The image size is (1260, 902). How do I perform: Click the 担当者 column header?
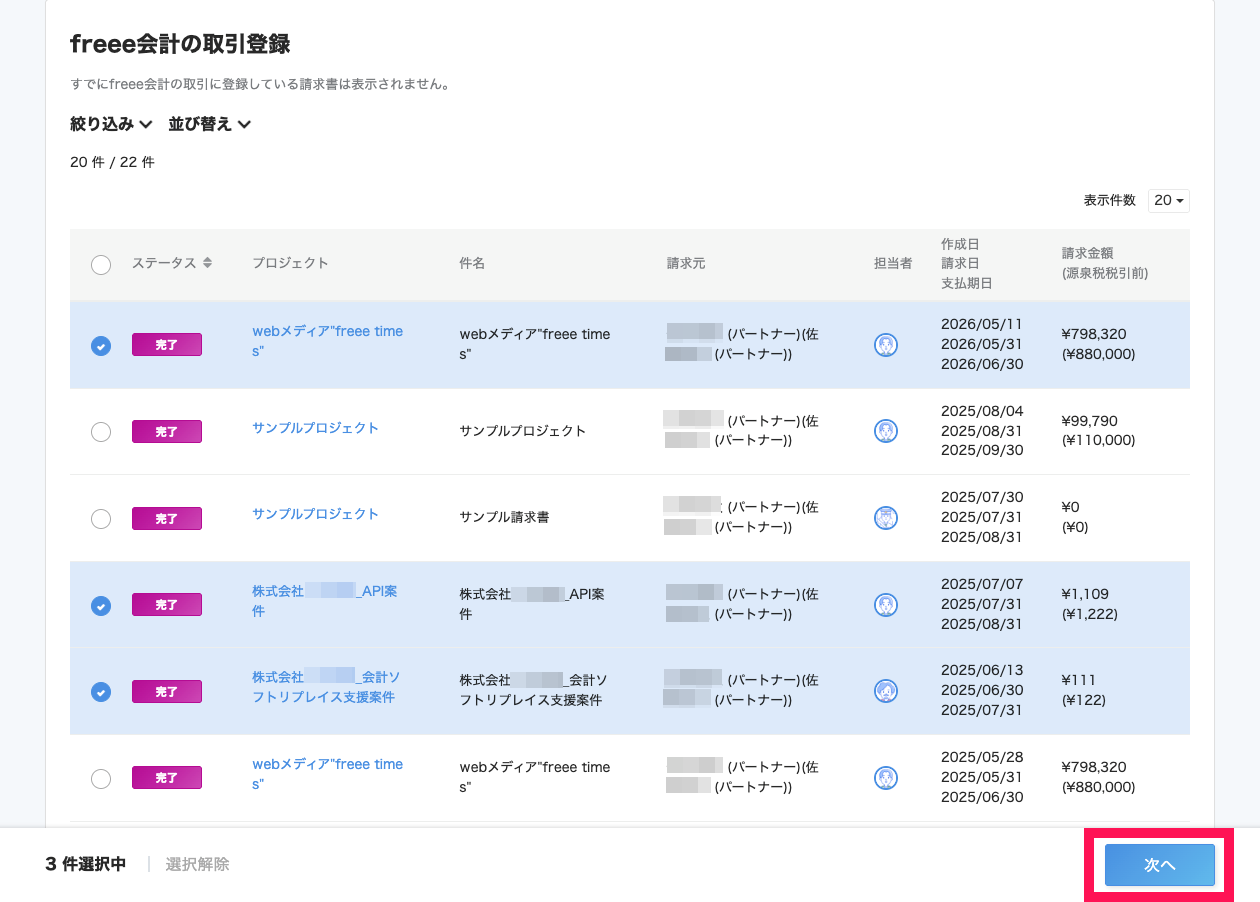(x=893, y=263)
